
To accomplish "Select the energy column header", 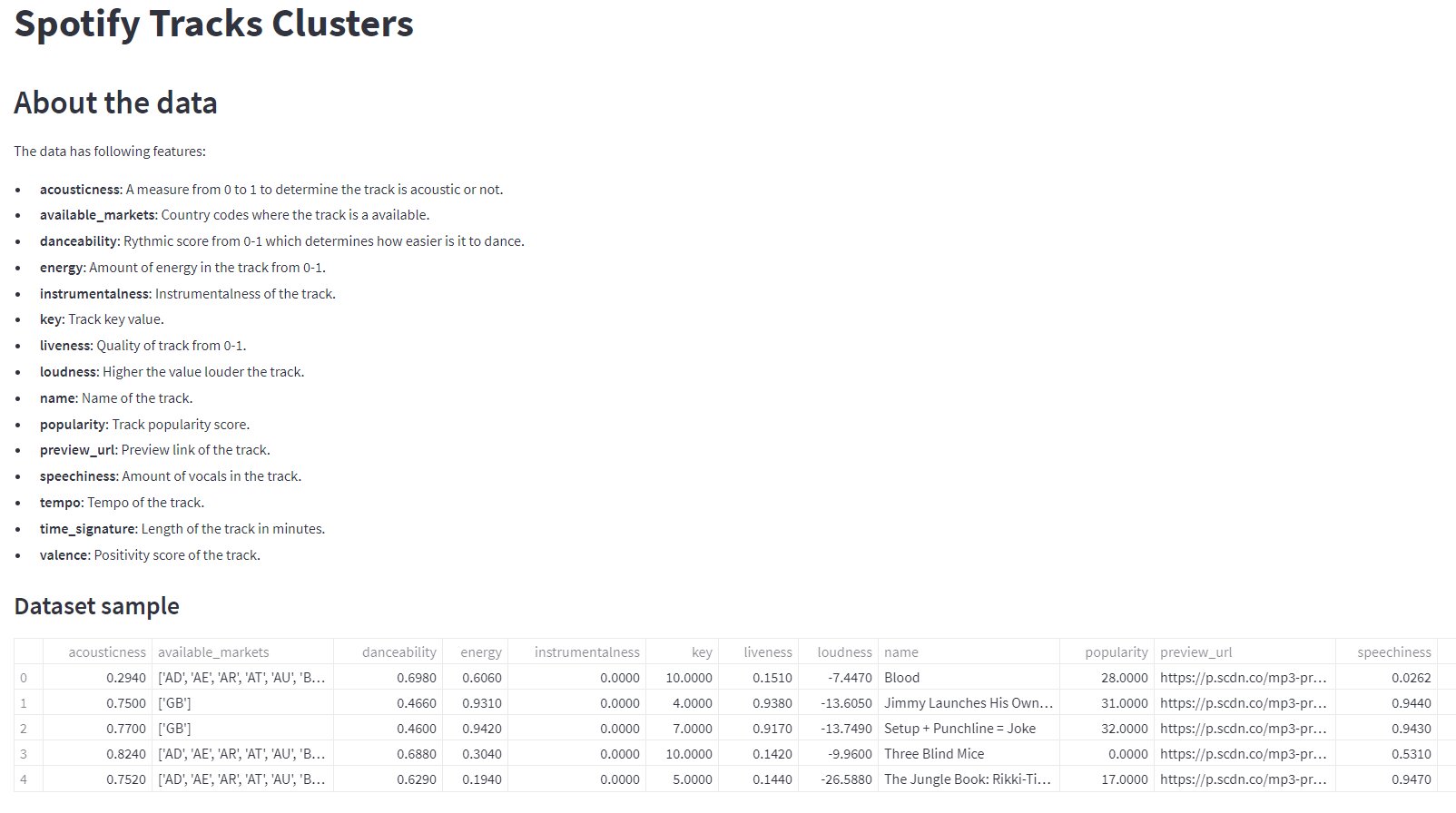I will 480,651.
